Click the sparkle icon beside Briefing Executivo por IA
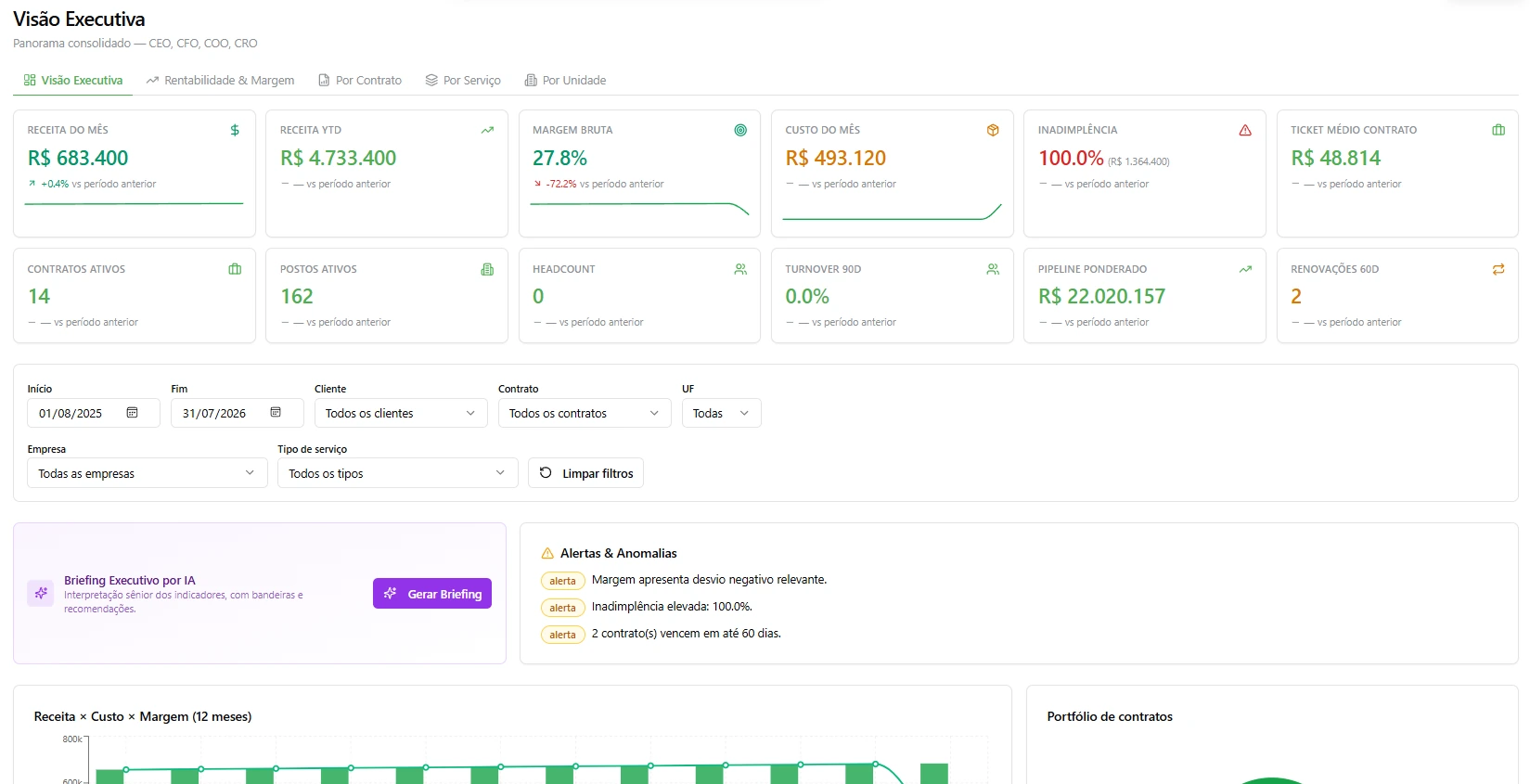This screenshot has height=784, width=1530. (41, 593)
